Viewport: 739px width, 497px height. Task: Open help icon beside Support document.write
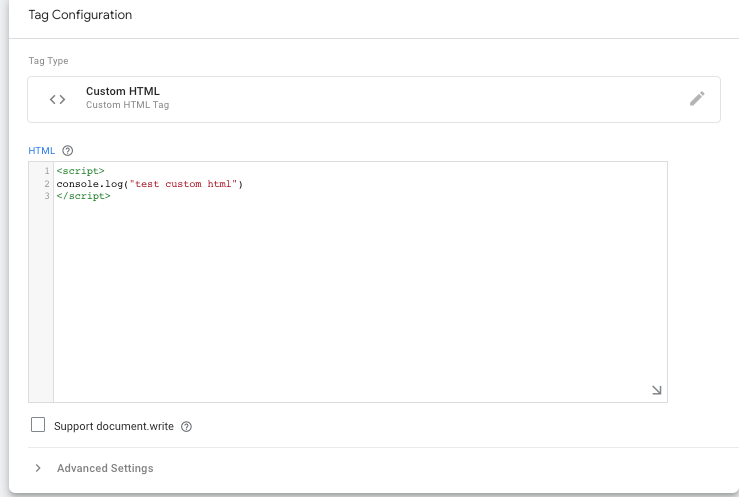(x=187, y=426)
